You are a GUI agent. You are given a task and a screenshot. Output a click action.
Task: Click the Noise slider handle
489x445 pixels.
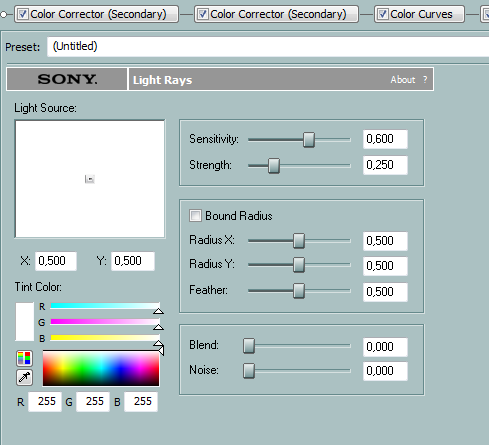(x=249, y=371)
